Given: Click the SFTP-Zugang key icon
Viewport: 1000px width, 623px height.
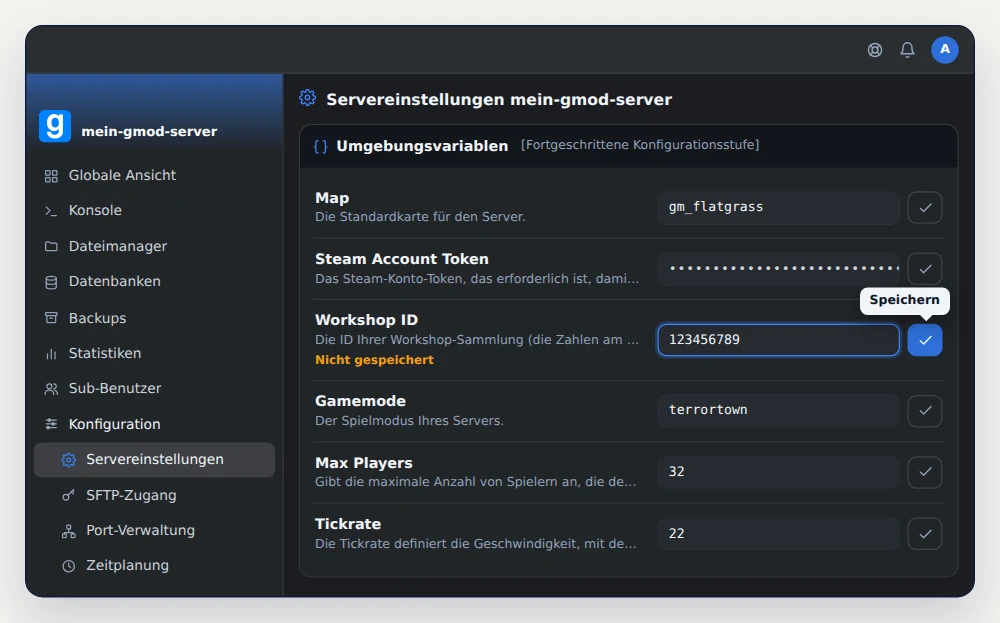Looking at the screenshot, I should coord(68,495).
